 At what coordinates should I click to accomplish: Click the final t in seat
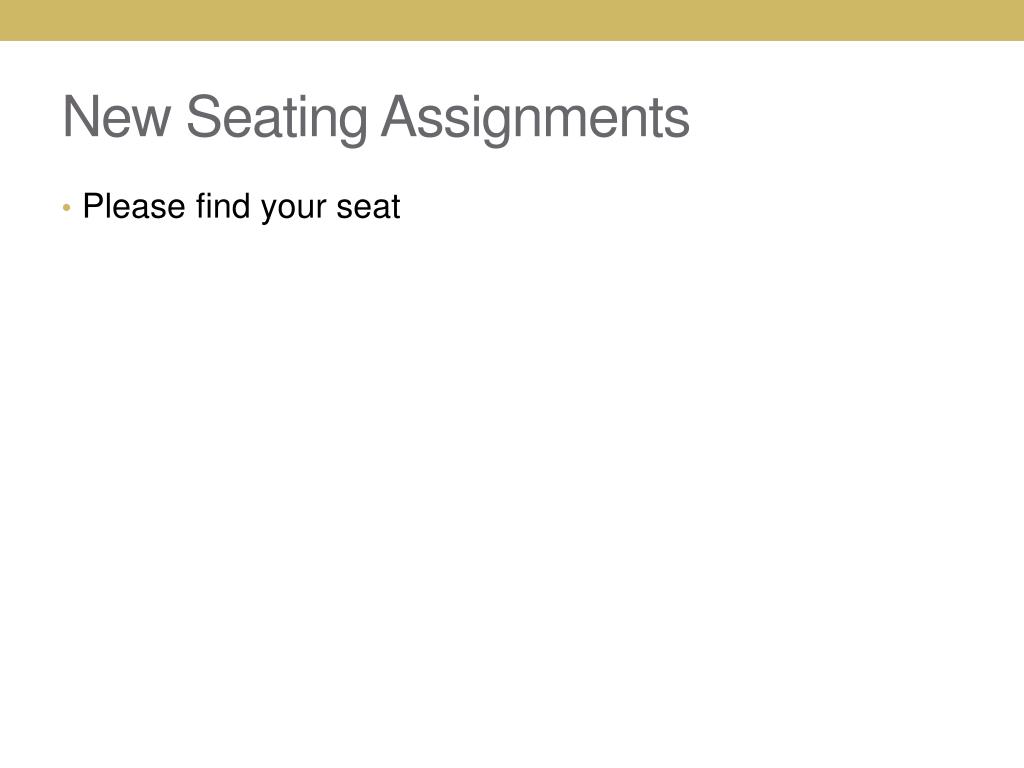(395, 208)
